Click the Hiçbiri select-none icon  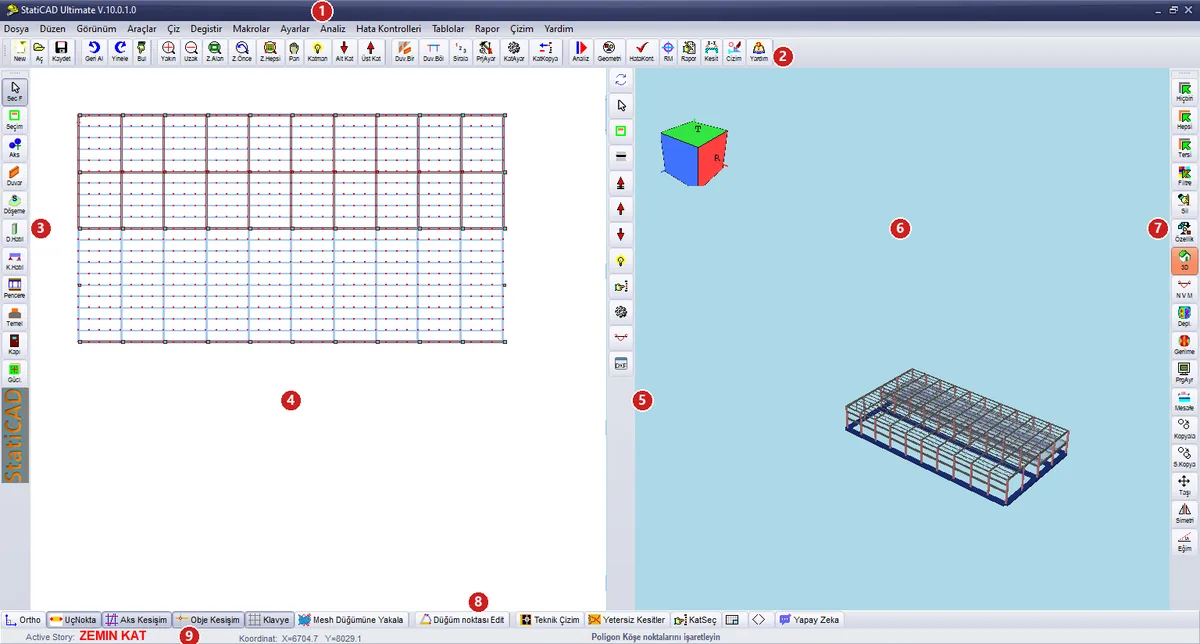[x=1185, y=93]
